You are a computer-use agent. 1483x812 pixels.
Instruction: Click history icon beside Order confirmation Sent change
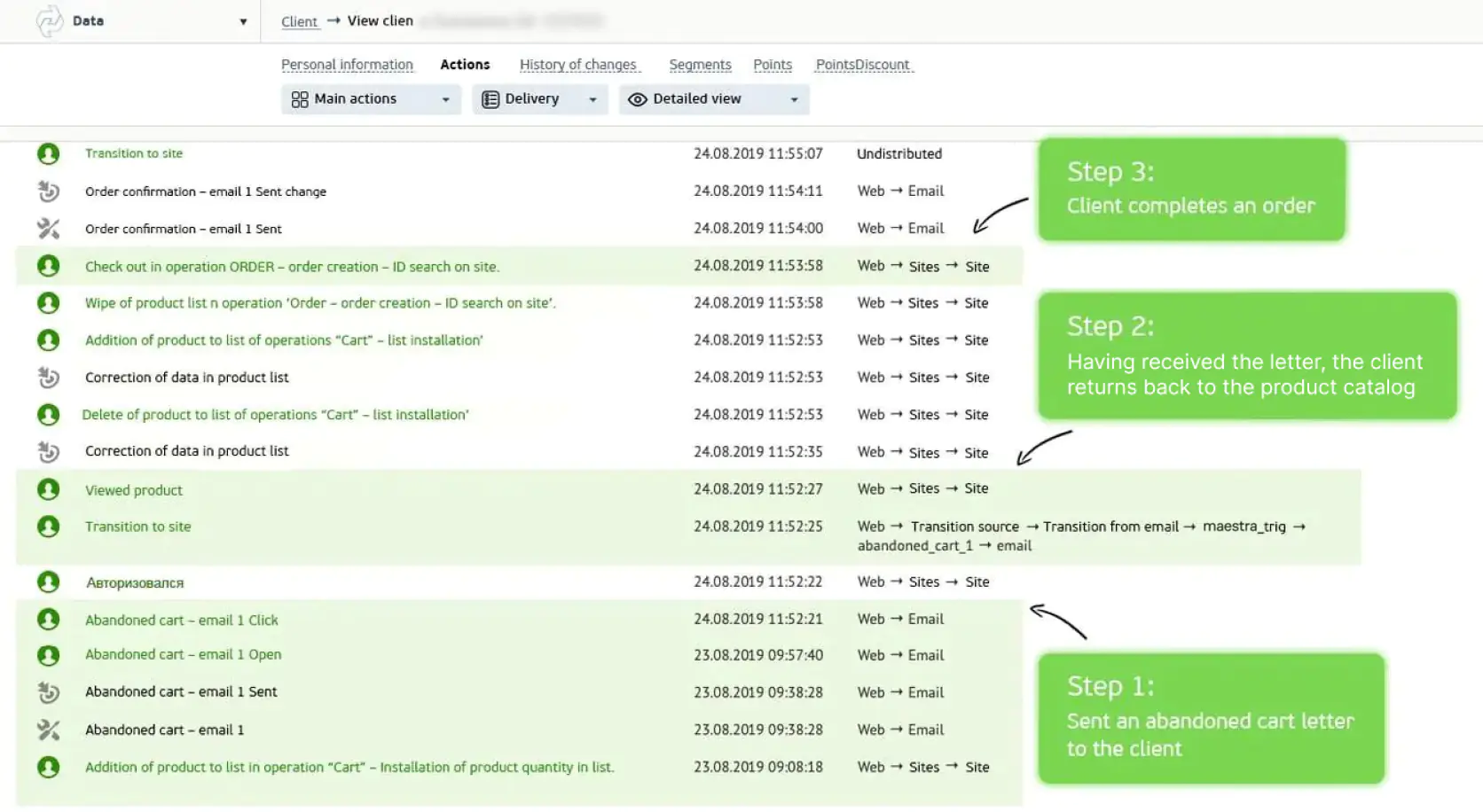pyautogui.click(x=48, y=191)
